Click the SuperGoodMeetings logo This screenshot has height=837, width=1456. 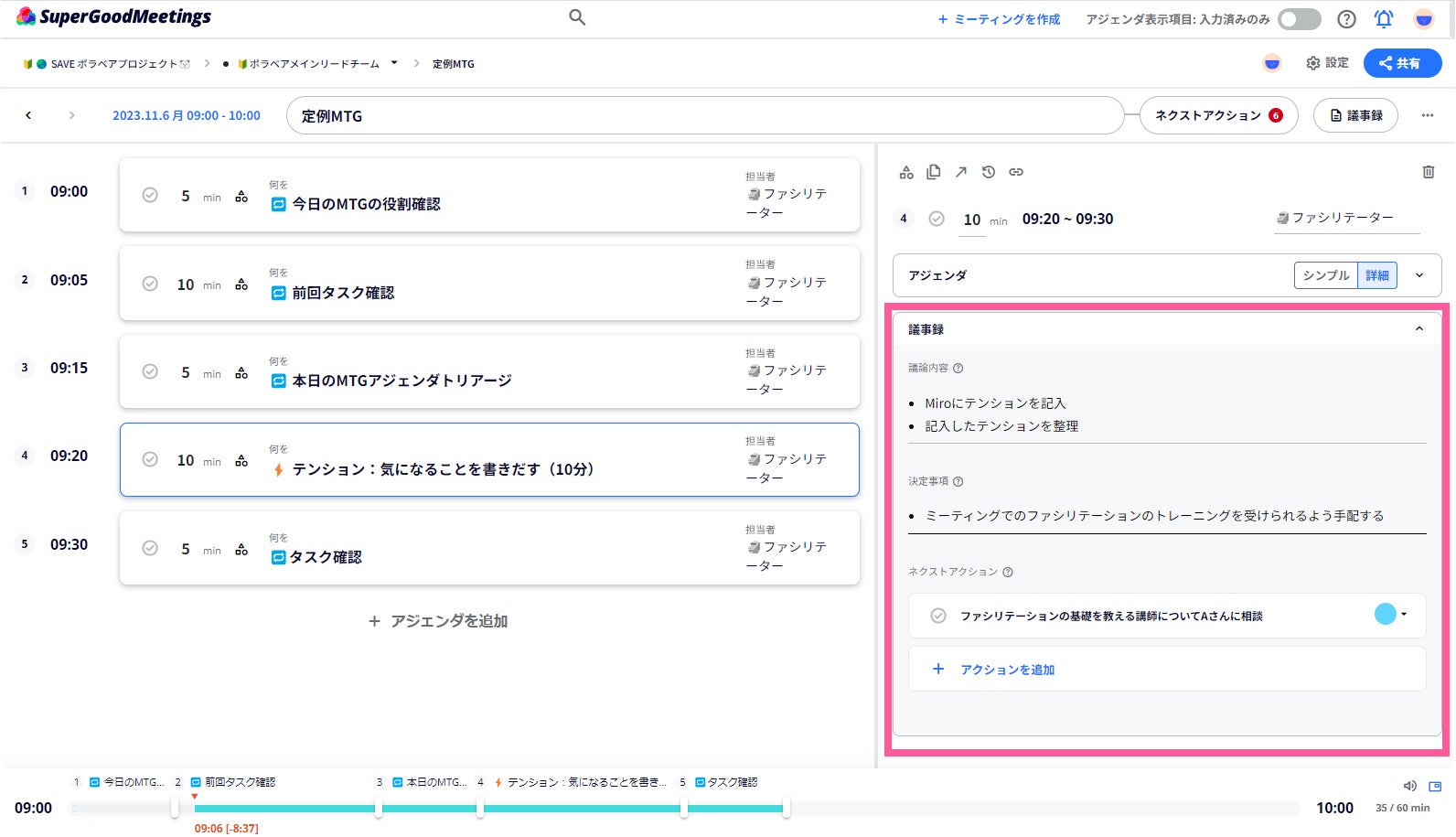pyautogui.click(x=113, y=16)
